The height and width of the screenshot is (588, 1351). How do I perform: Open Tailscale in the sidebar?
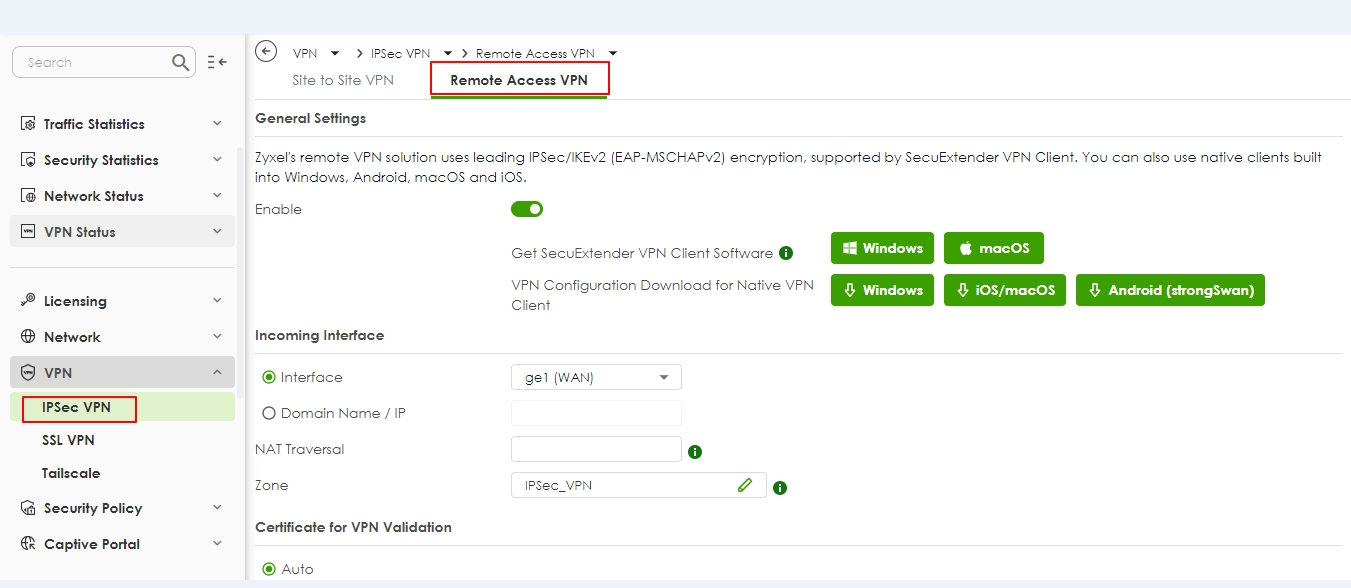pyautogui.click(x=71, y=473)
